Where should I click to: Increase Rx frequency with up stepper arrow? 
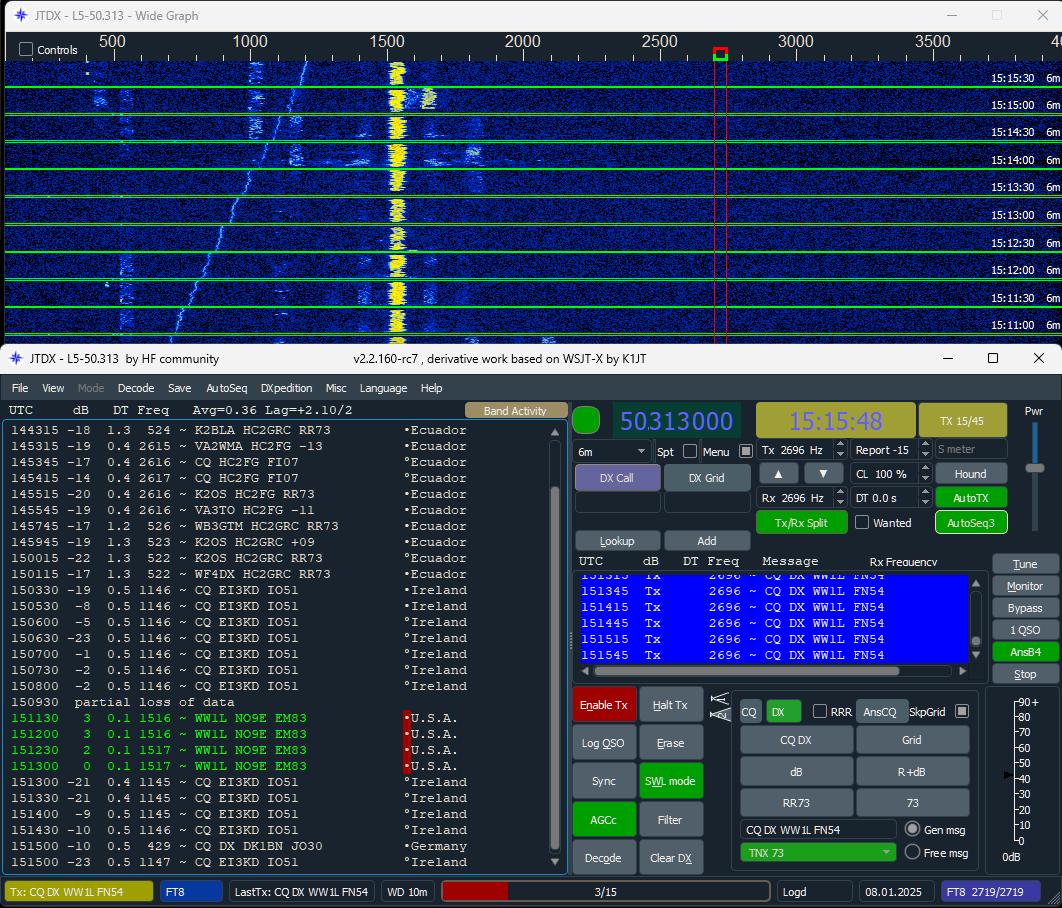(841, 493)
